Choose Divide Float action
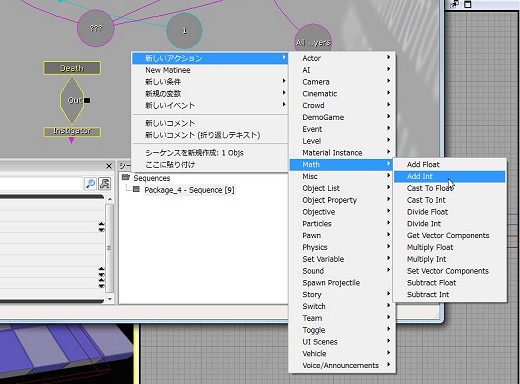 coord(450,212)
